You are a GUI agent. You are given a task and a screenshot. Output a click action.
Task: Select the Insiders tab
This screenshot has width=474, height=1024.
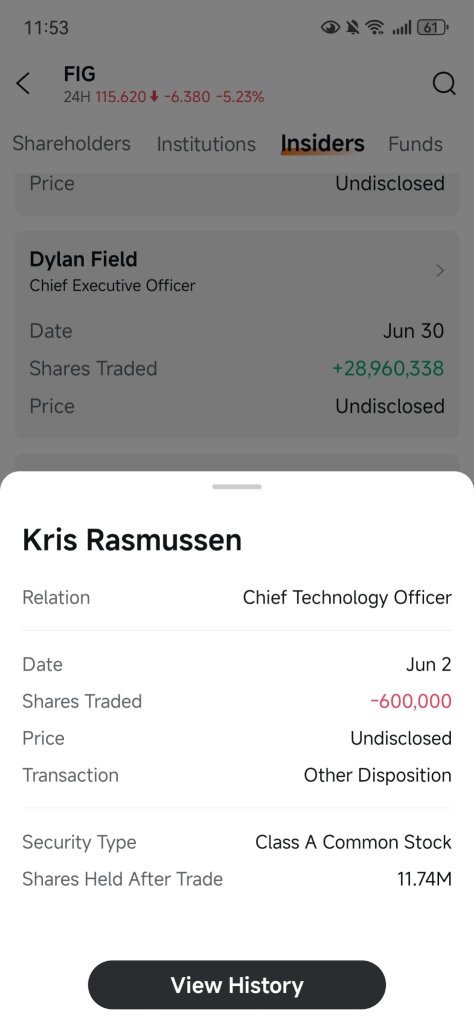coord(323,144)
